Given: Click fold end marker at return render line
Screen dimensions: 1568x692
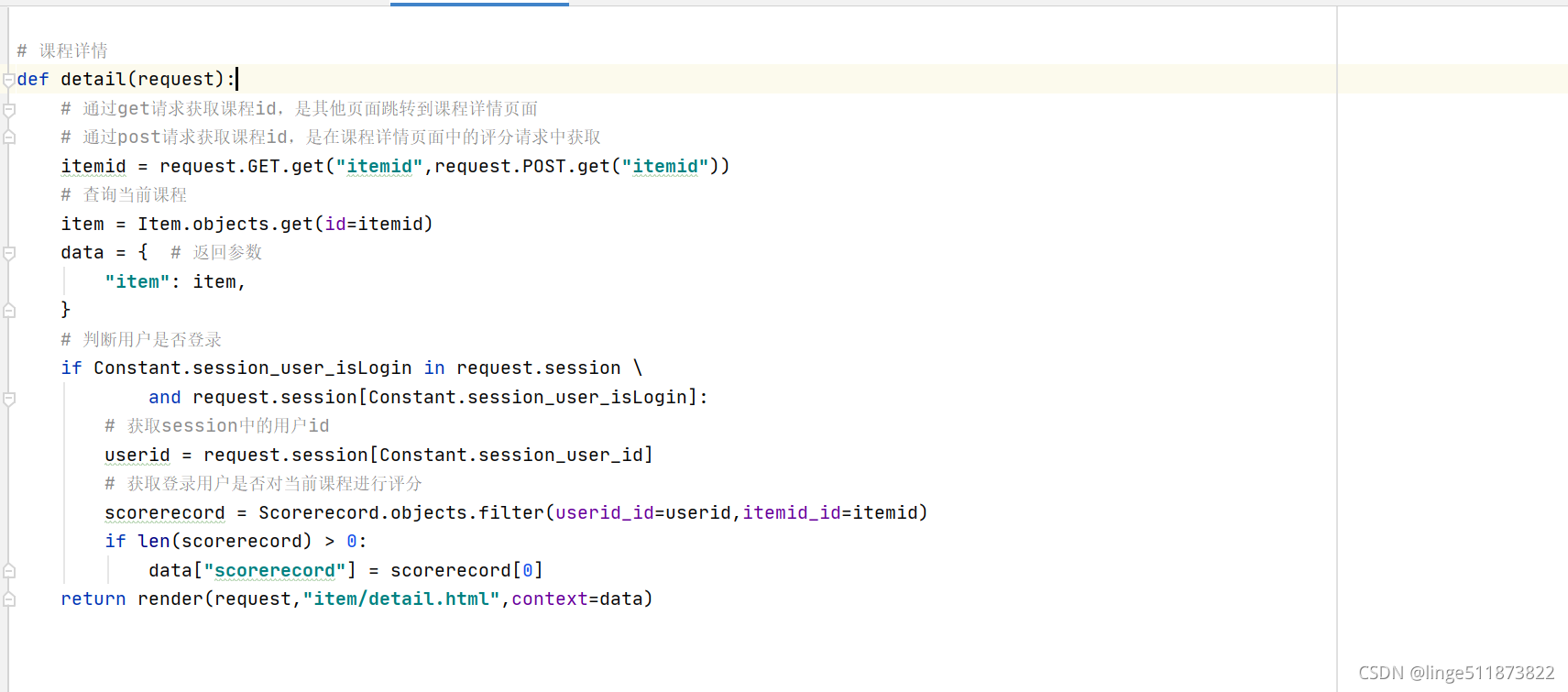Looking at the screenshot, I should click(9, 599).
